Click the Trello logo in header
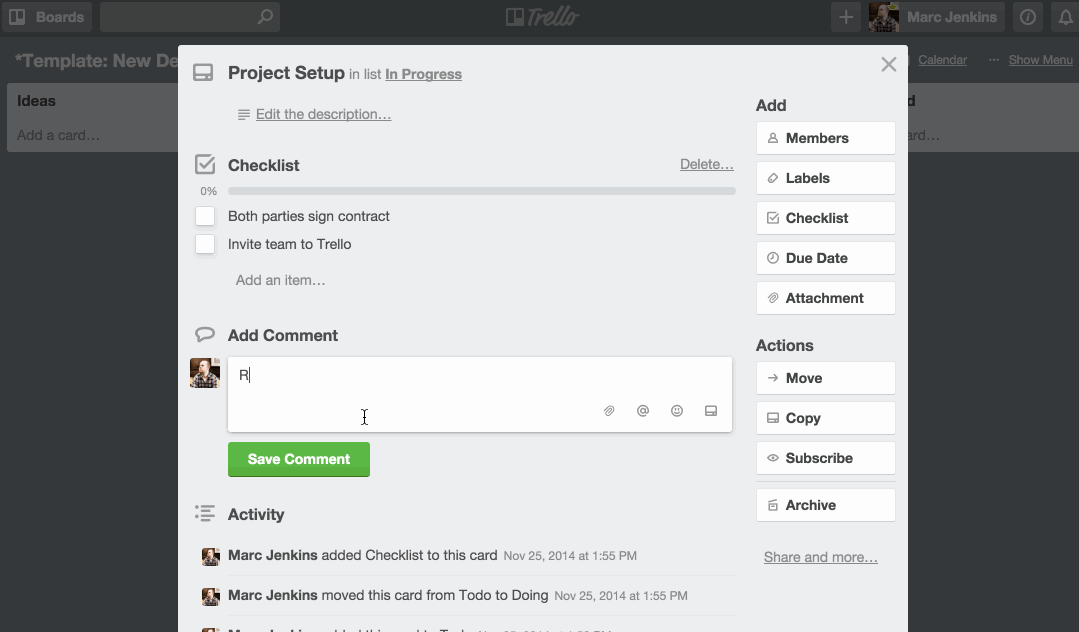This screenshot has width=1079, height=632. (541, 17)
